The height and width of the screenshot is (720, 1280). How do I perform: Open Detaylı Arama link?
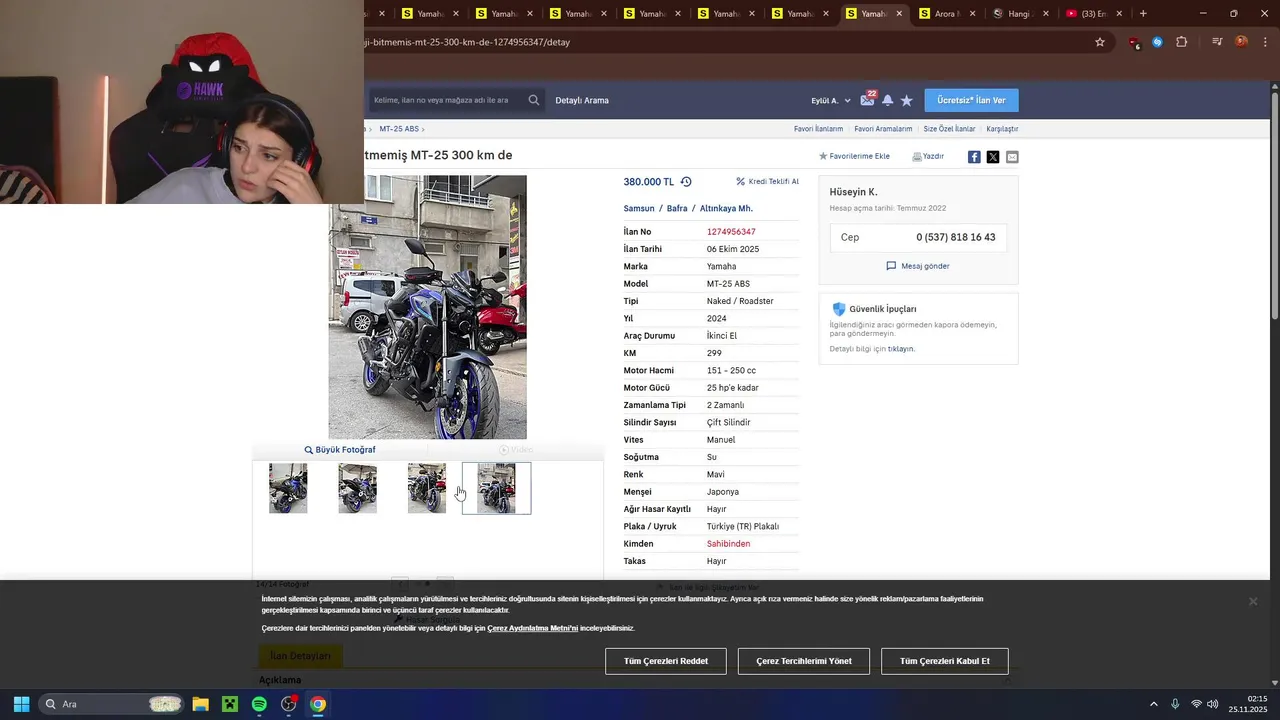click(582, 100)
